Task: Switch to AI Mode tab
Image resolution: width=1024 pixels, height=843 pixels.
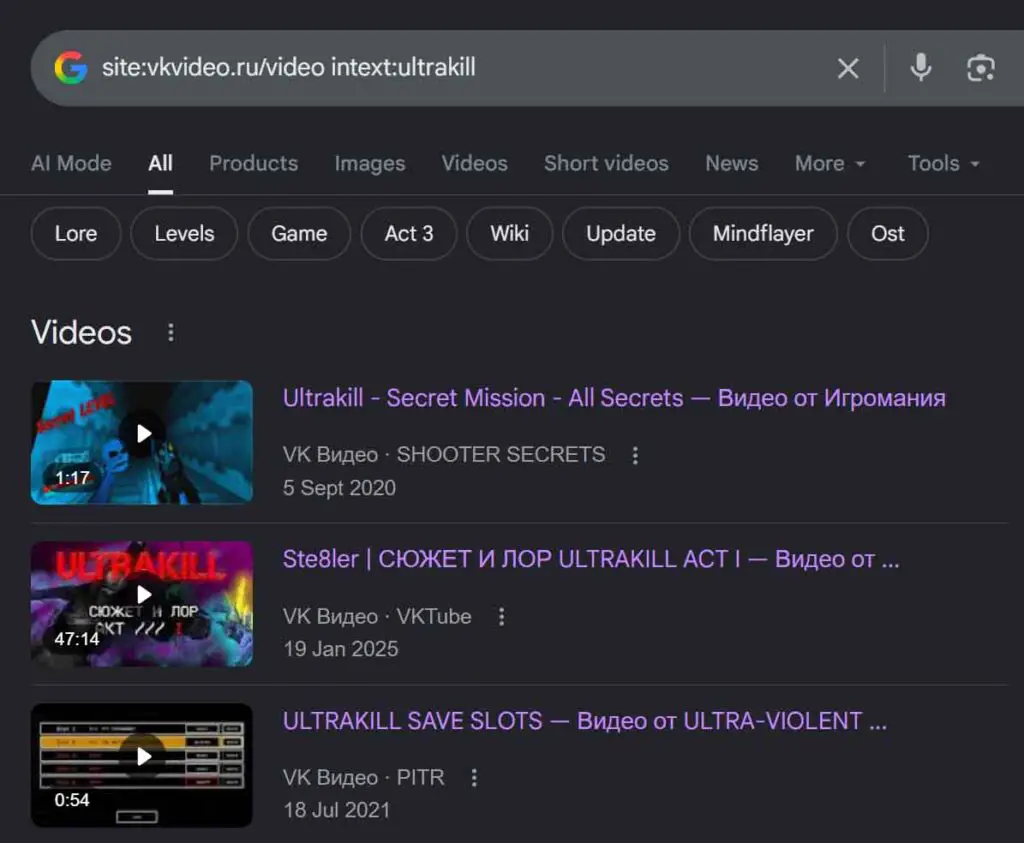Action: [71, 163]
